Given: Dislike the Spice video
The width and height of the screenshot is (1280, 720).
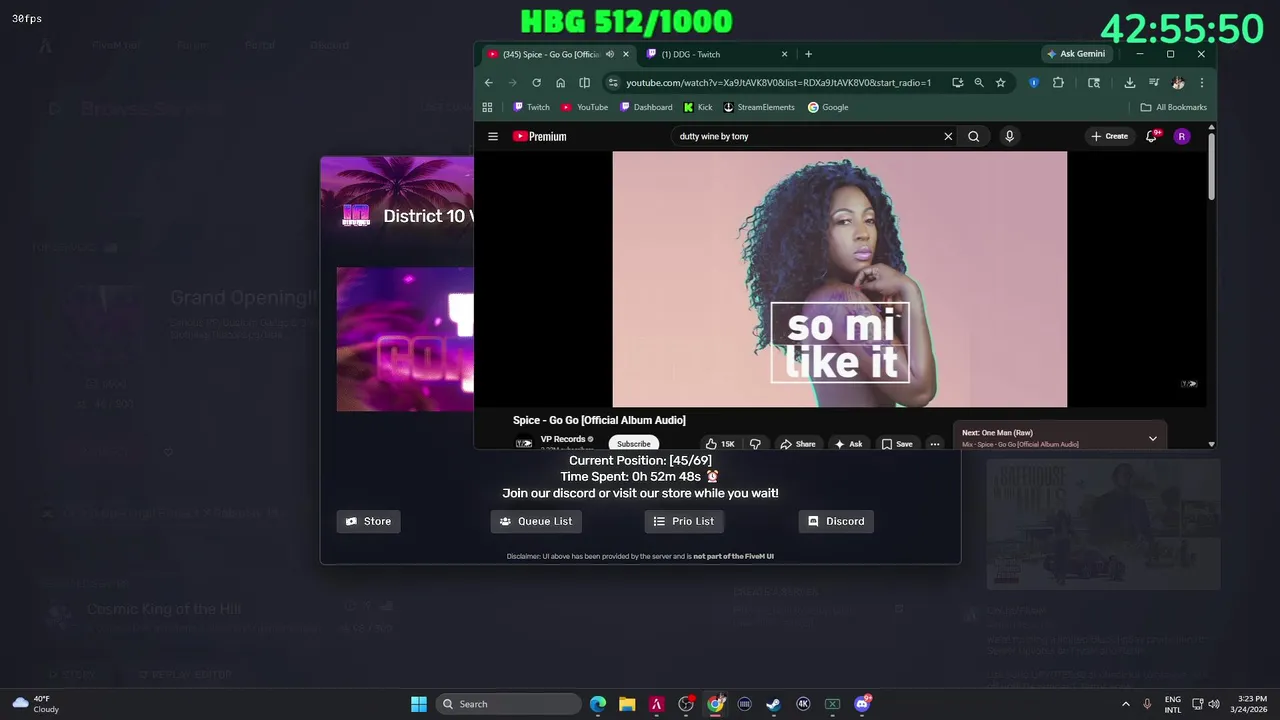Looking at the screenshot, I should coord(755,444).
